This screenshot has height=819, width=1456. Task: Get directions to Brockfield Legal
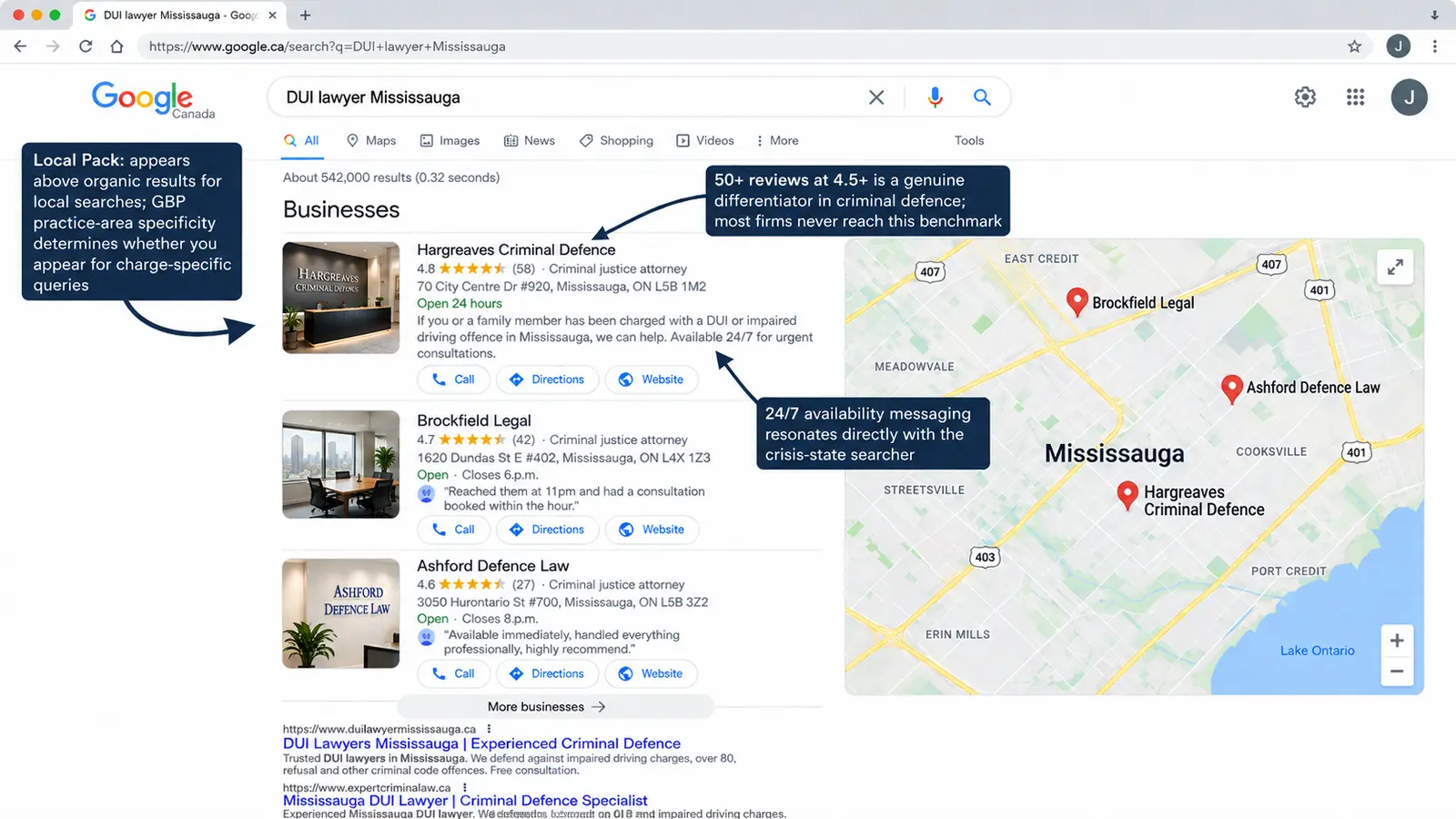tap(547, 530)
